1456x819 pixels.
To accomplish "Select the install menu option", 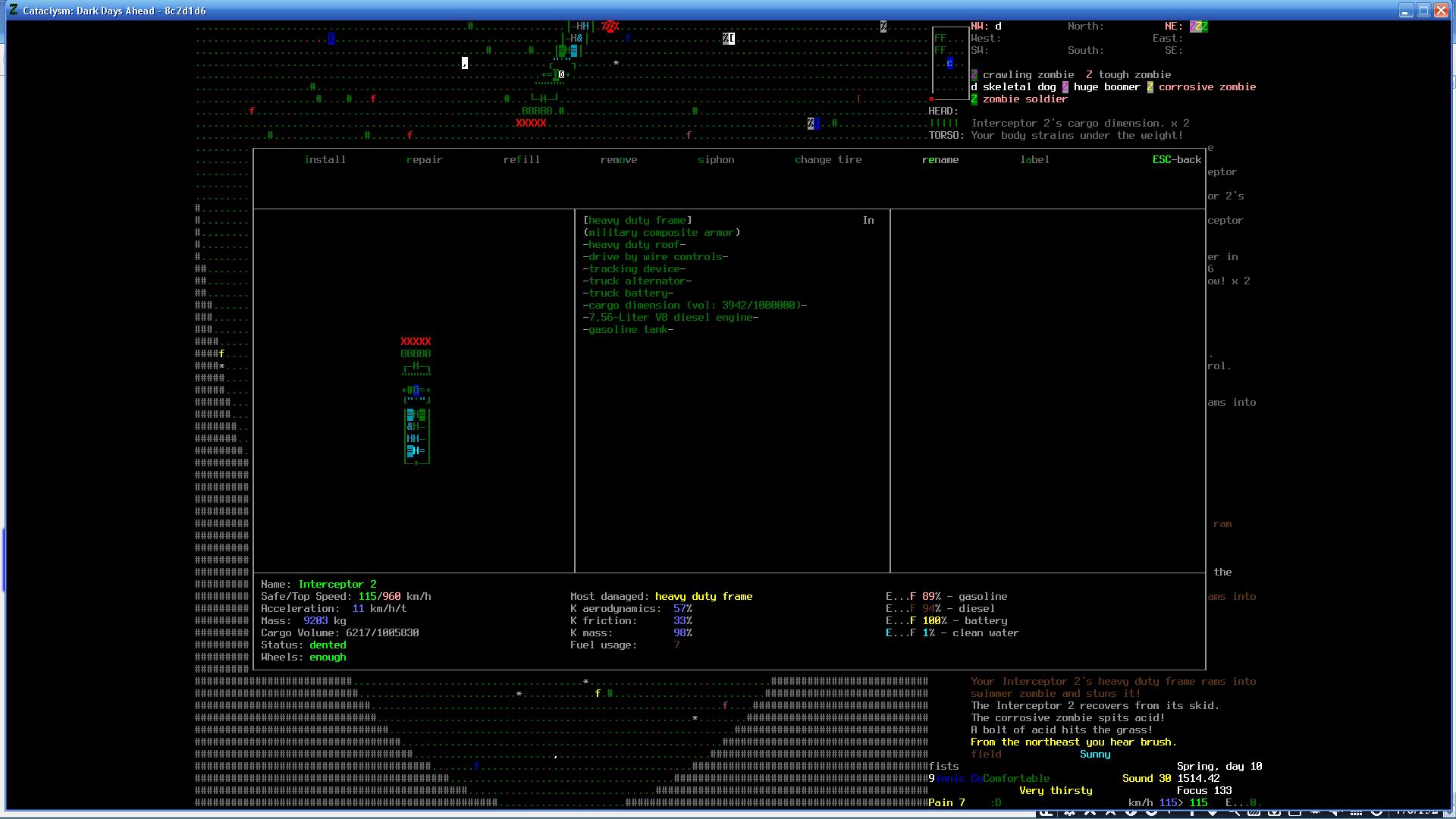I will click(x=325, y=159).
